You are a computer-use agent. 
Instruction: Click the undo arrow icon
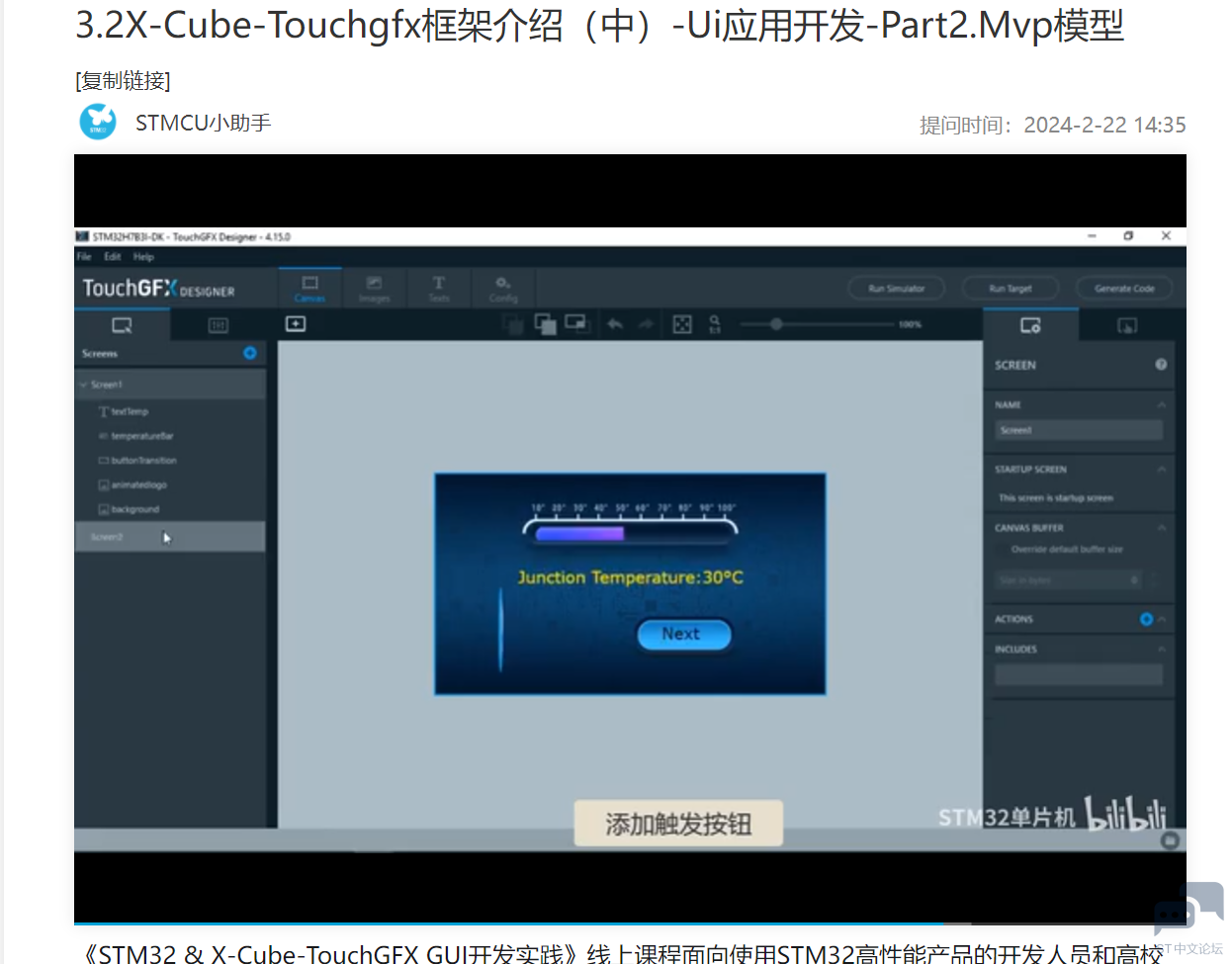[x=615, y=324]
